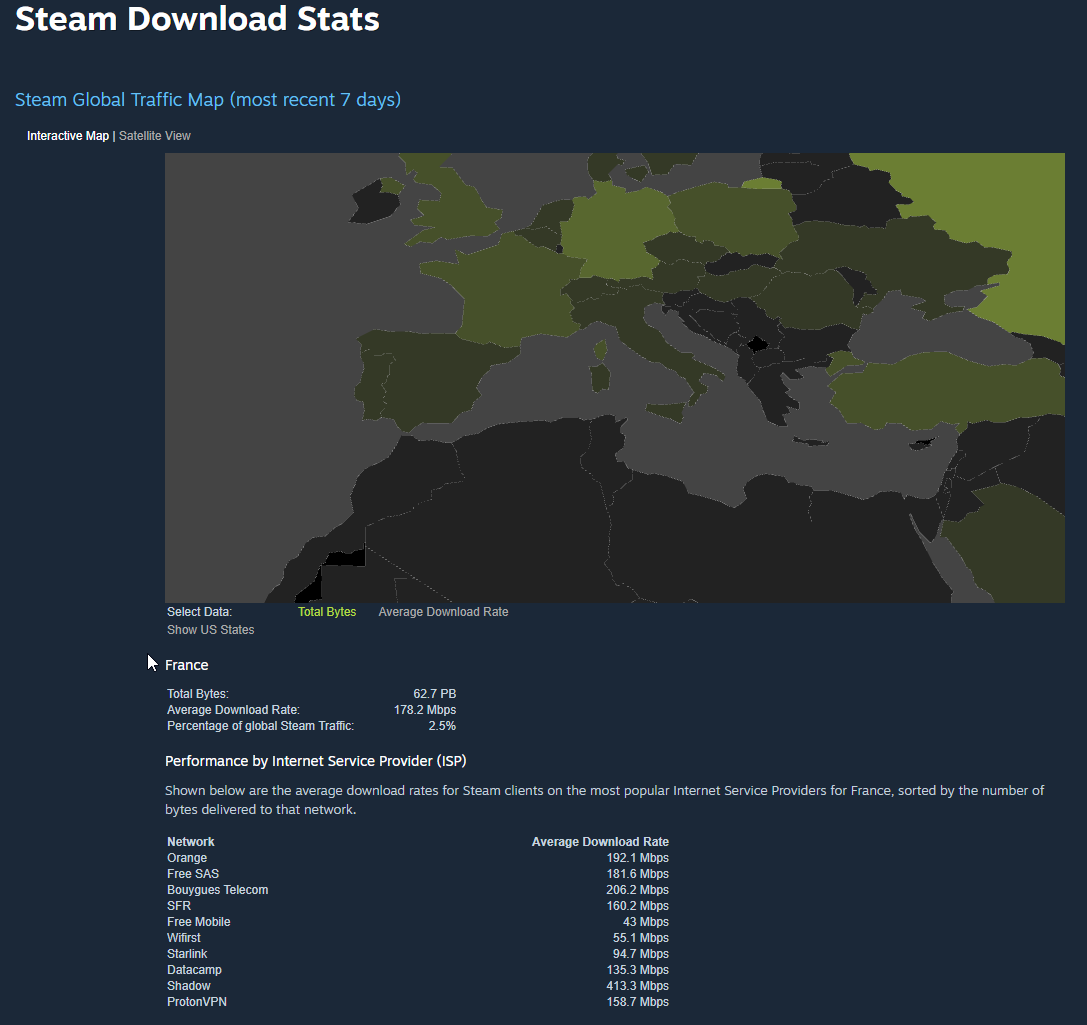Click the SFR network row name

(x=179, y=905)
